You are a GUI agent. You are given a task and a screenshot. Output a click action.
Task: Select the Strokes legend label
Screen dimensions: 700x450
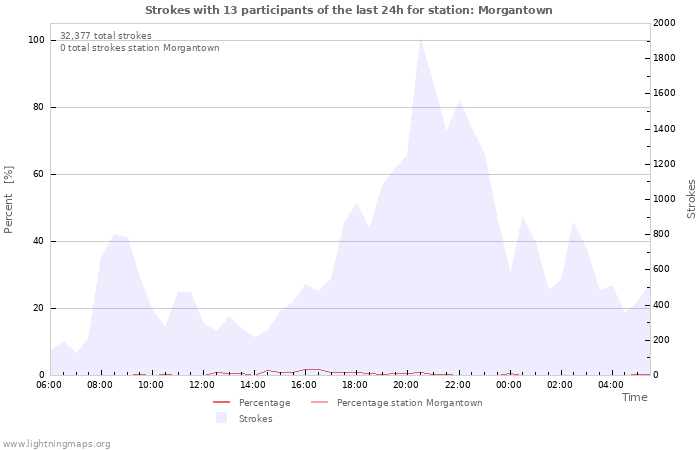[x=255, y=419]
